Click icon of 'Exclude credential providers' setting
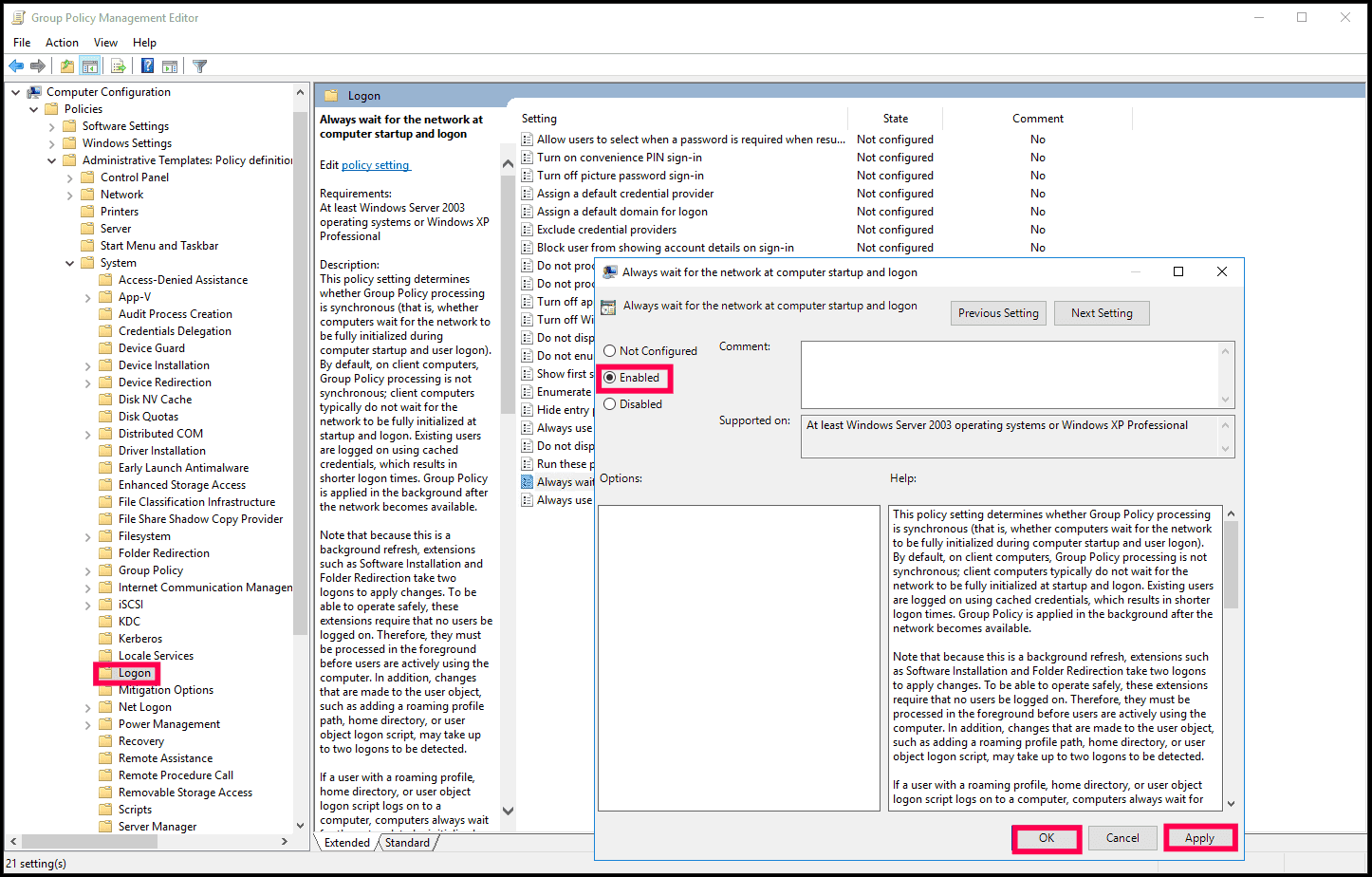The width and height of the screenshot is (1372, 877). (528, 230)
